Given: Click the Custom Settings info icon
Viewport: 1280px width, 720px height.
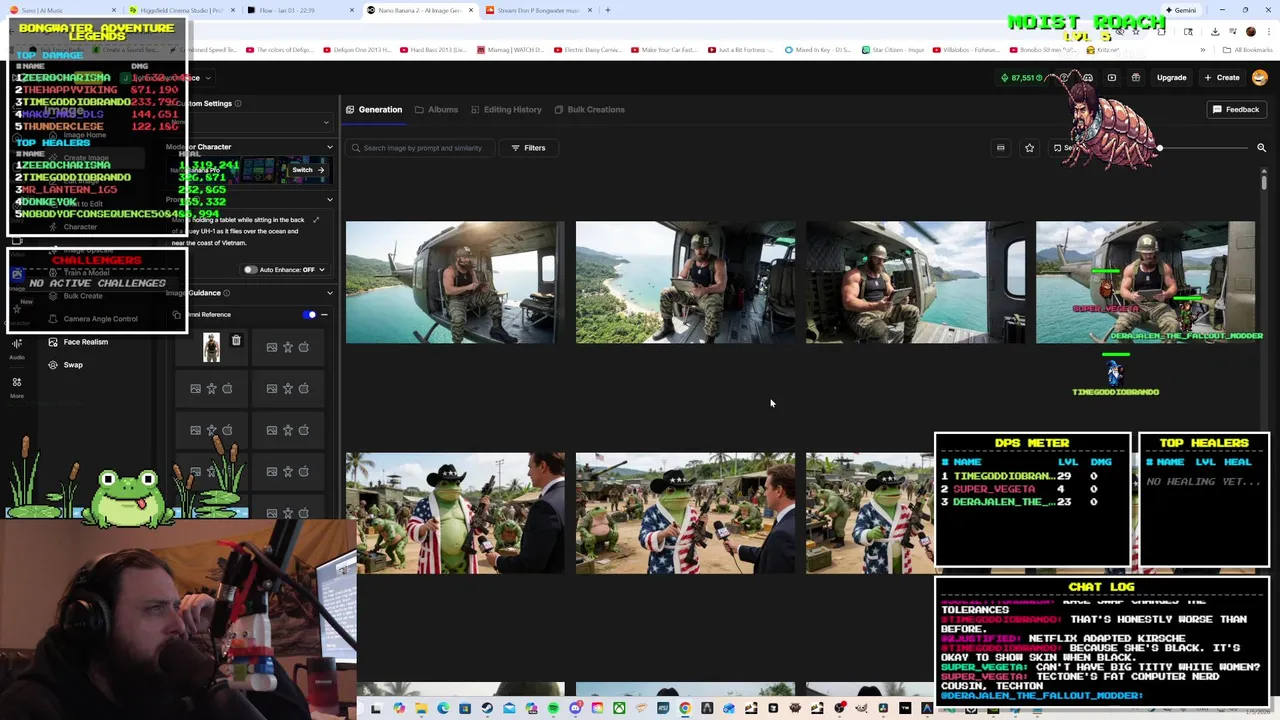Looking at the screenshot, I should pyautogui.click(x=237, y=103).
